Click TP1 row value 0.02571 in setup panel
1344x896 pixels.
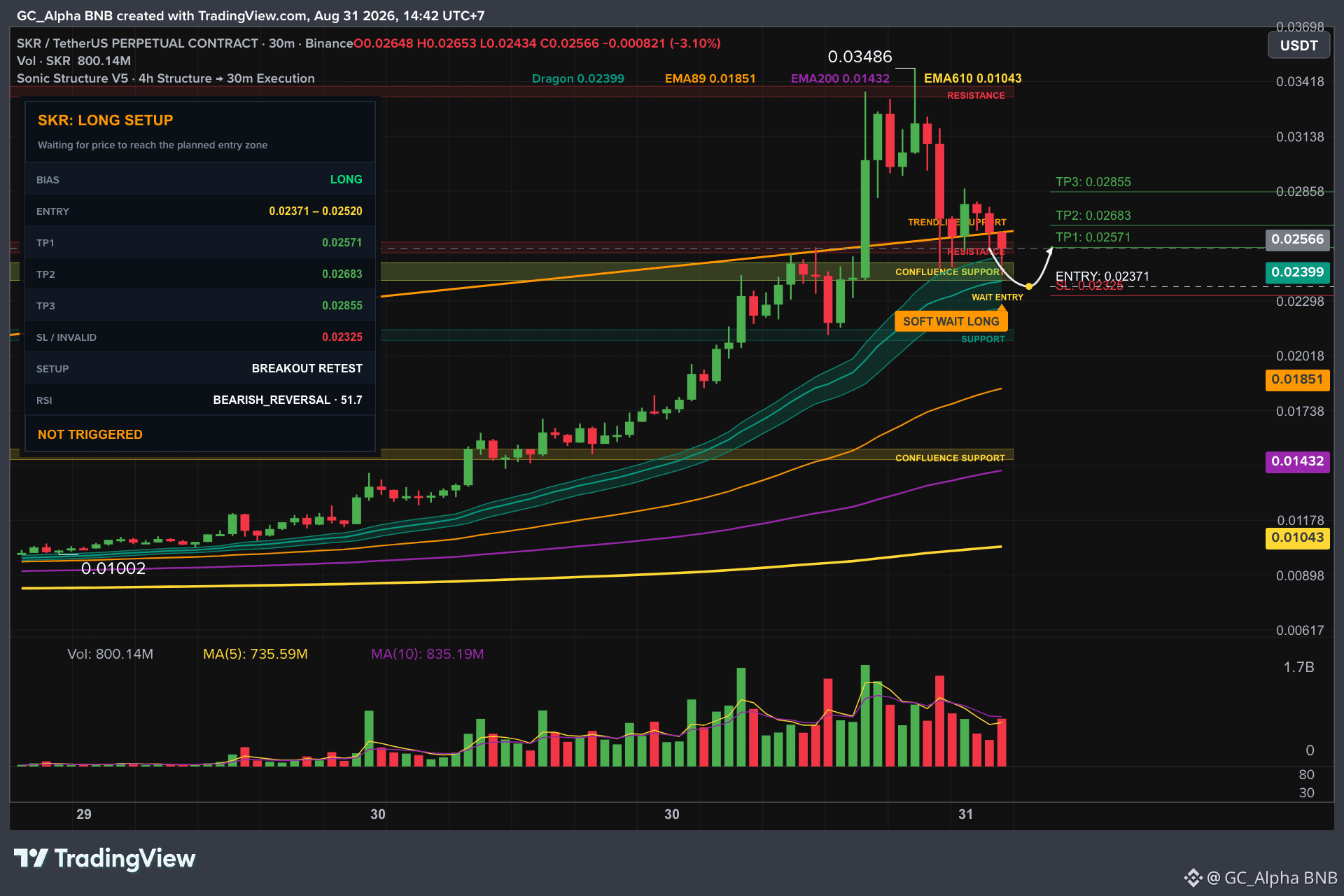tap(342, 242)
